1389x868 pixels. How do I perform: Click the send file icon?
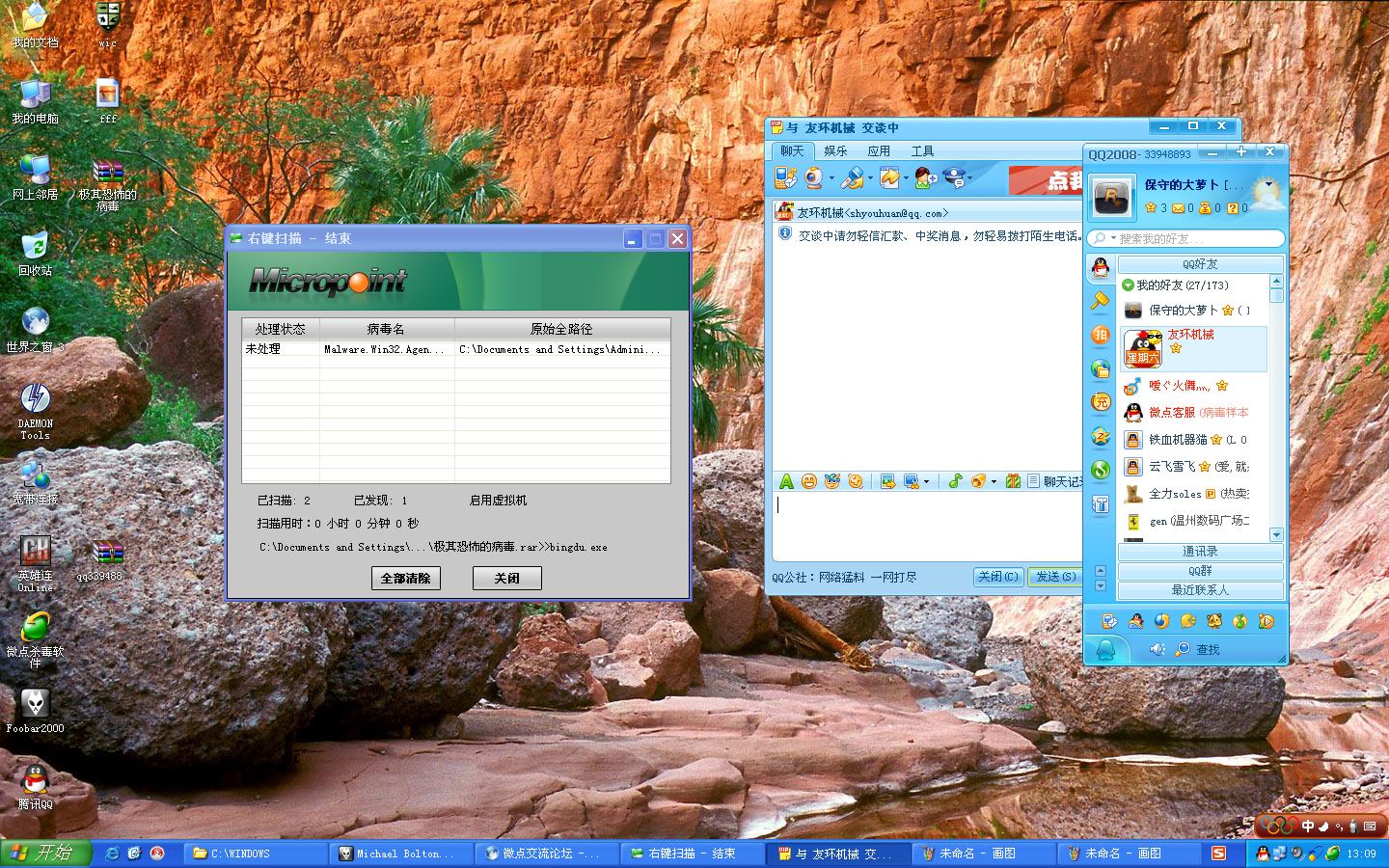pos(889,177)
